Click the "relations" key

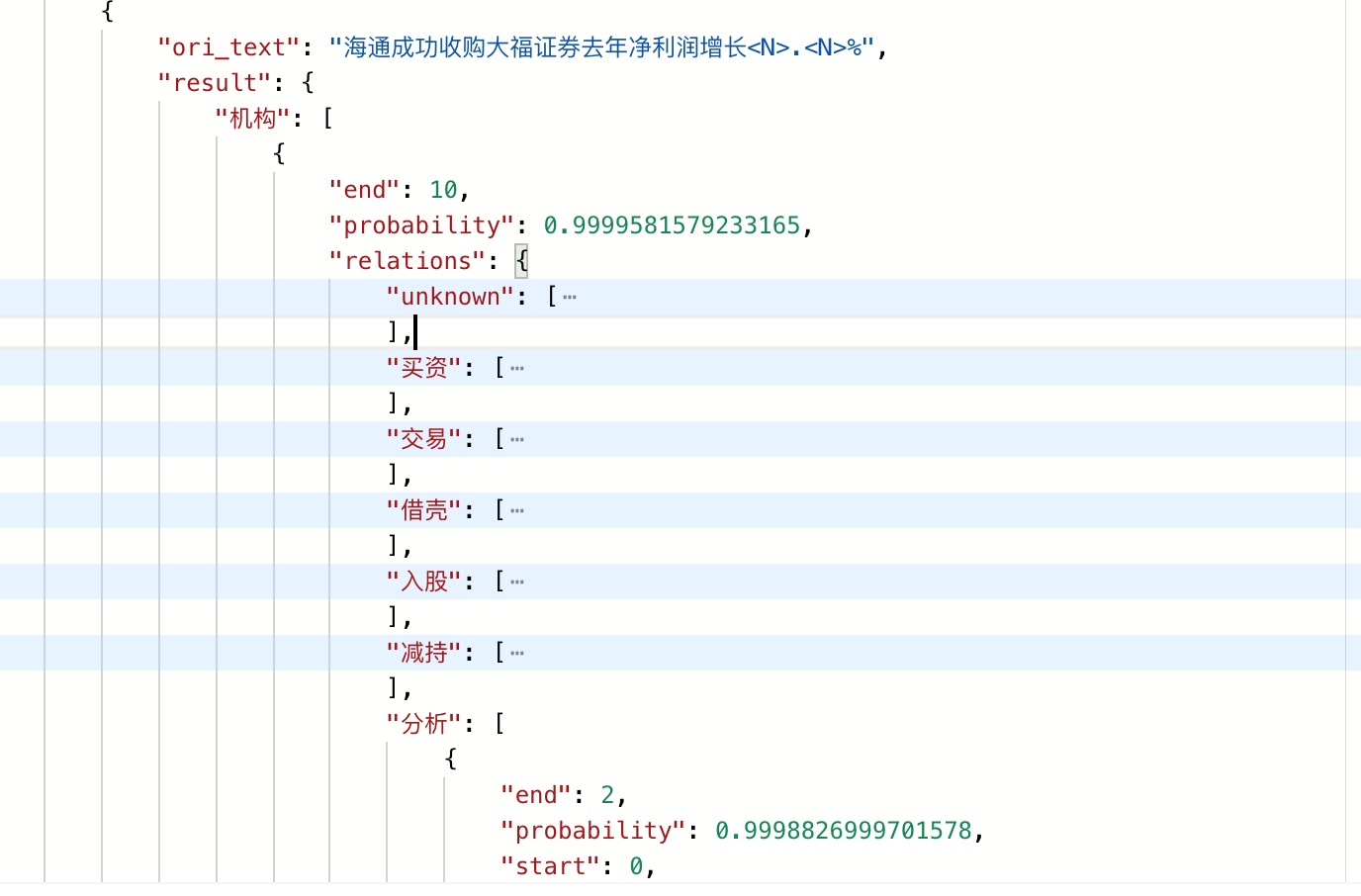pos(407,261)
